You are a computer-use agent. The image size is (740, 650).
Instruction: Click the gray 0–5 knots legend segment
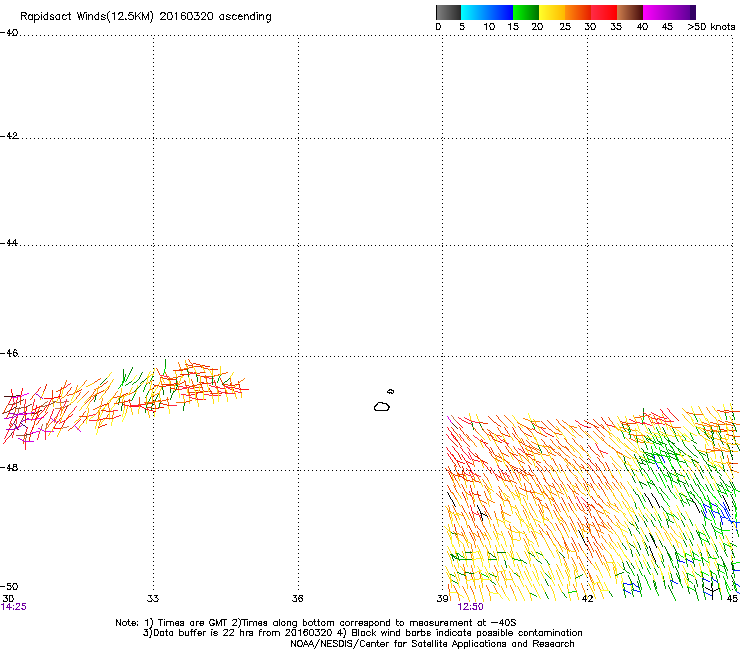[x=448, y=12]
